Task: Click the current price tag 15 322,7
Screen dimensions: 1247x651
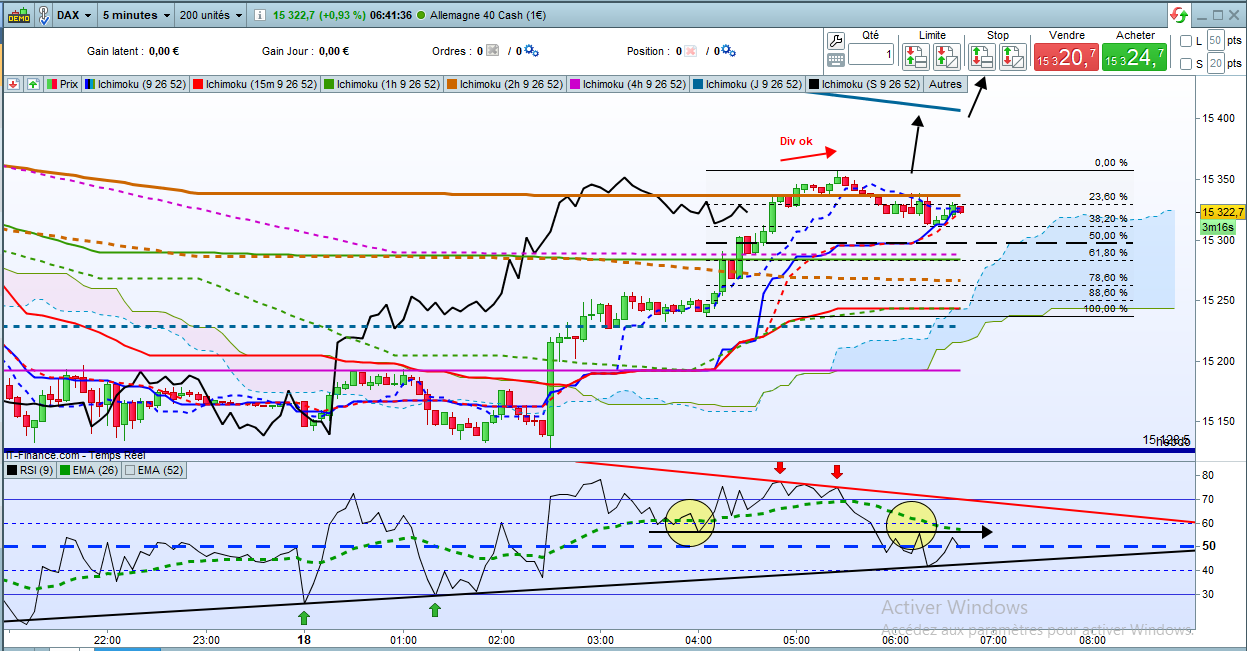Action: click(x=1223, y=212)
